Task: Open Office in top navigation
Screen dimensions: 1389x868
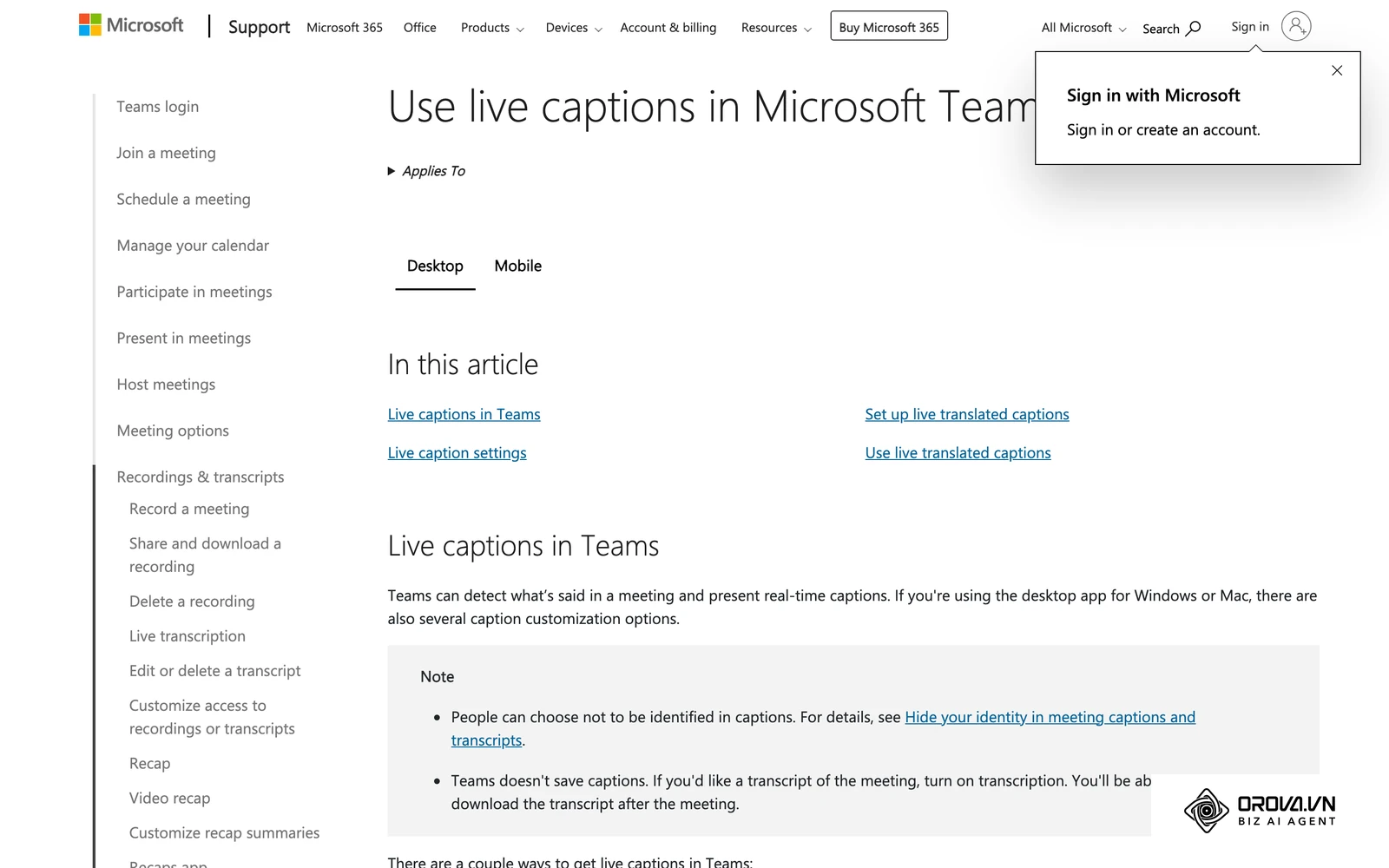Action: (x=420, y=28)
